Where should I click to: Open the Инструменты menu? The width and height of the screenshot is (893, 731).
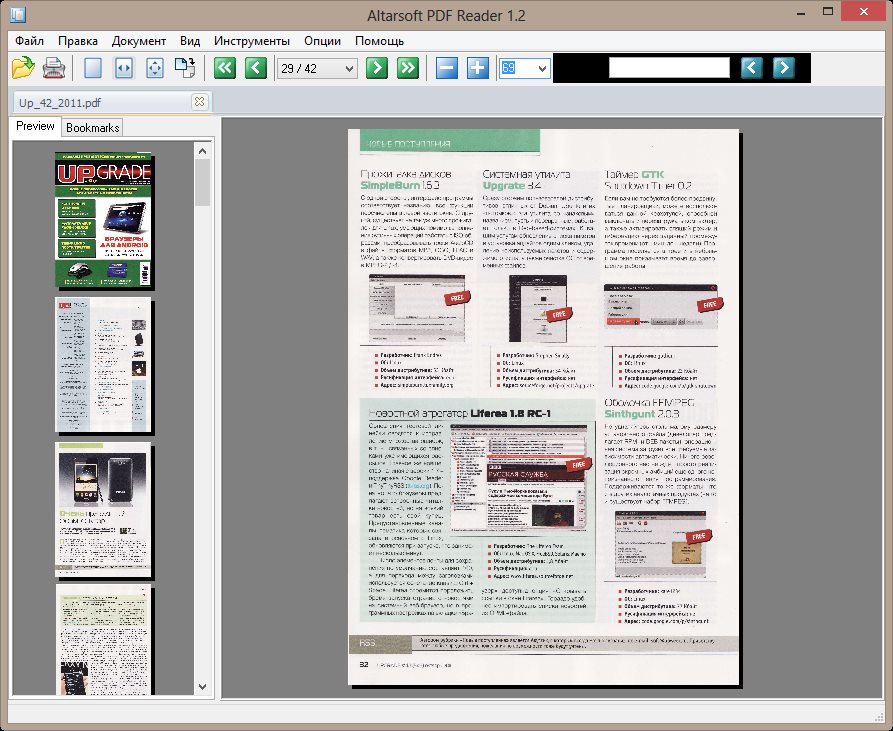coord(251,41)
